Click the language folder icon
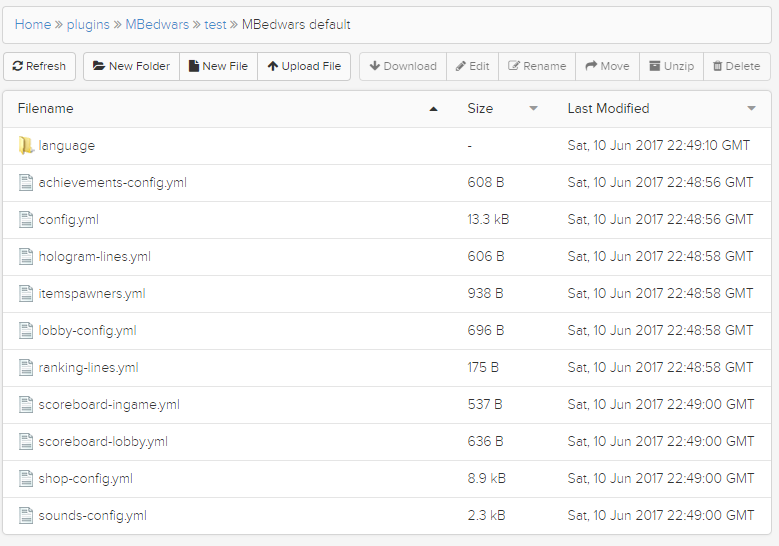The image size is (779, 546). point(26,146)
